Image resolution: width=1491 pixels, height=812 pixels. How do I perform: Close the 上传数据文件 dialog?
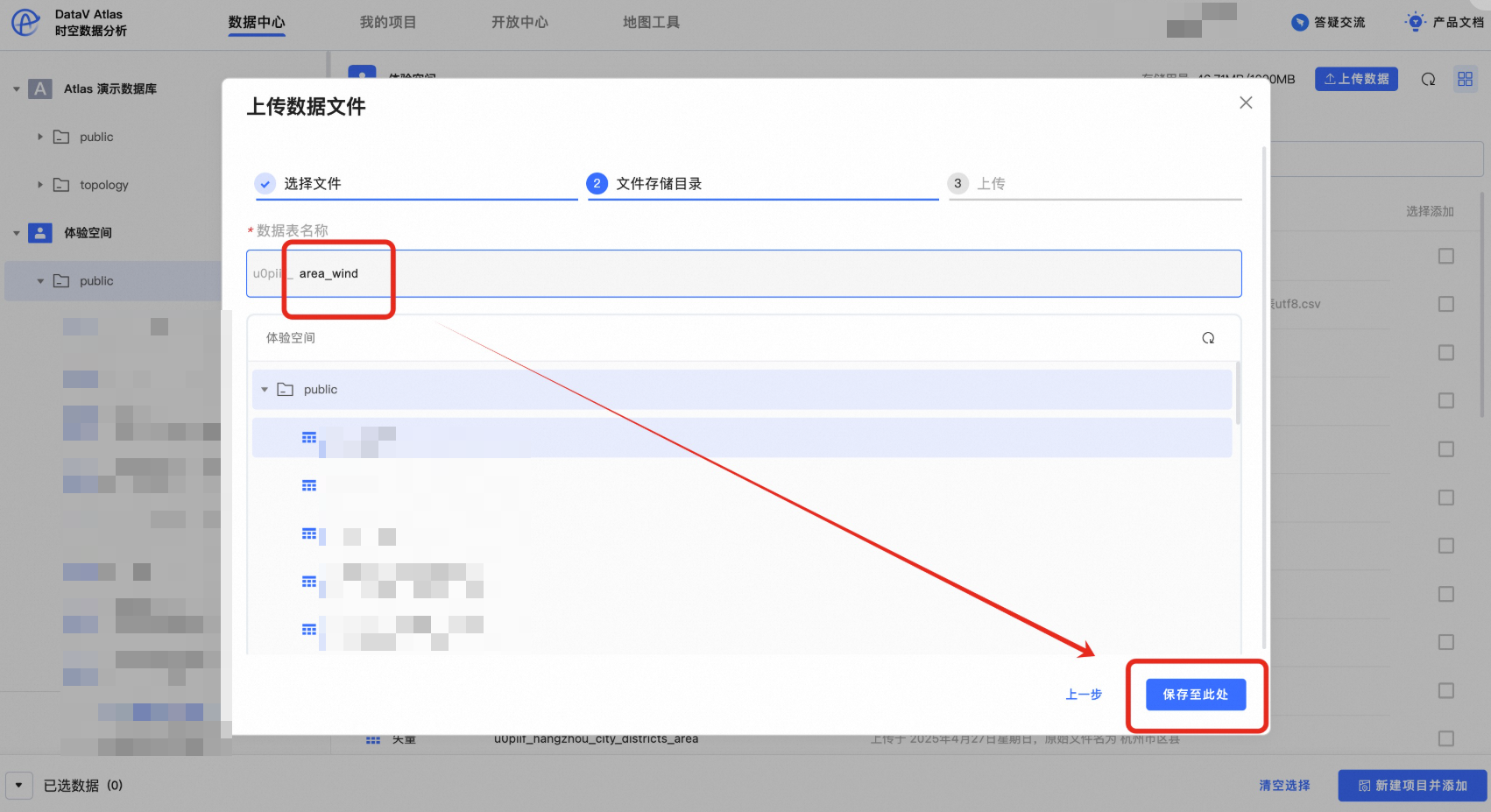[1246, 102]
